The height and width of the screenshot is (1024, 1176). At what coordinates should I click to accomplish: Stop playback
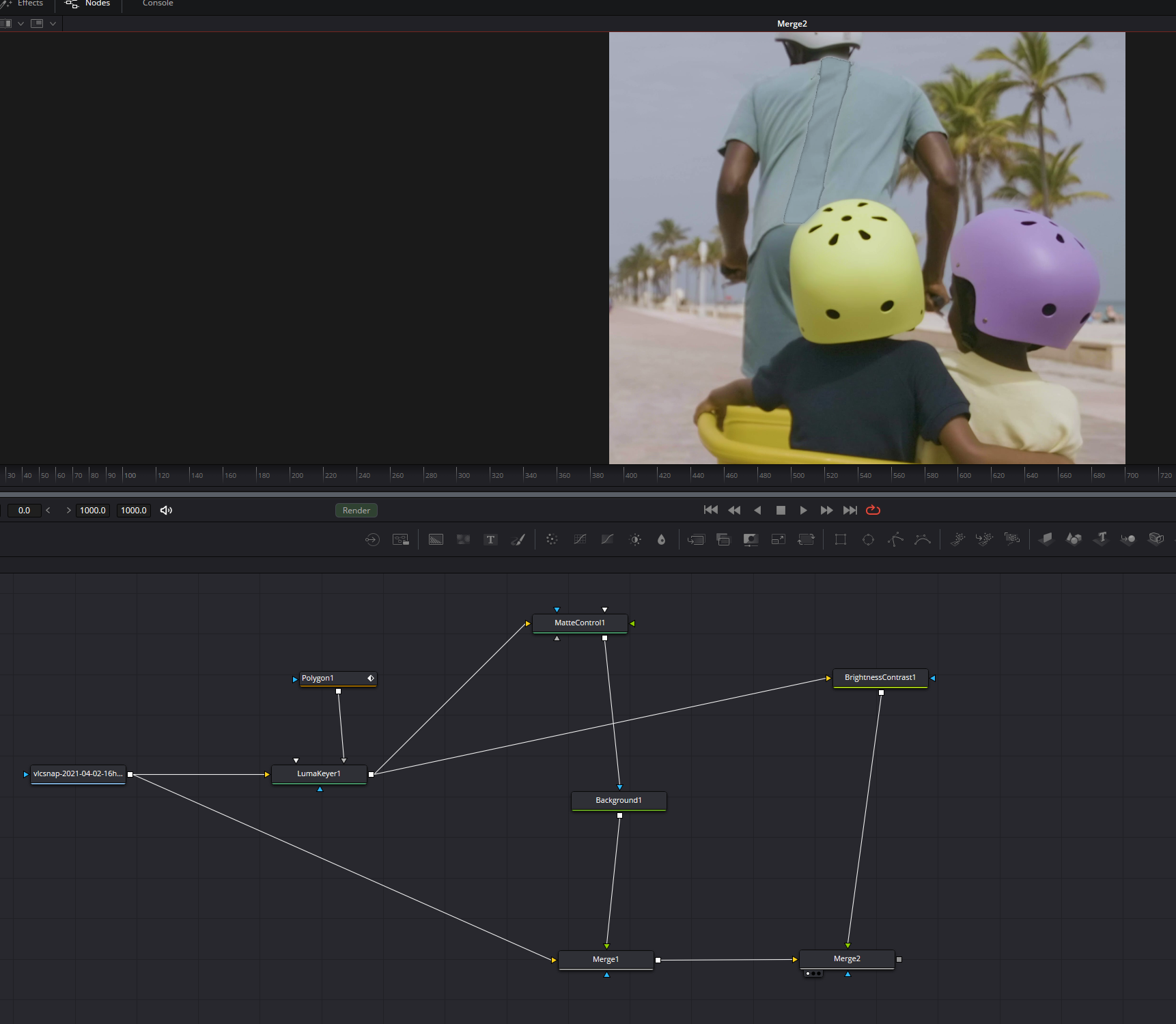coord(781,510)
